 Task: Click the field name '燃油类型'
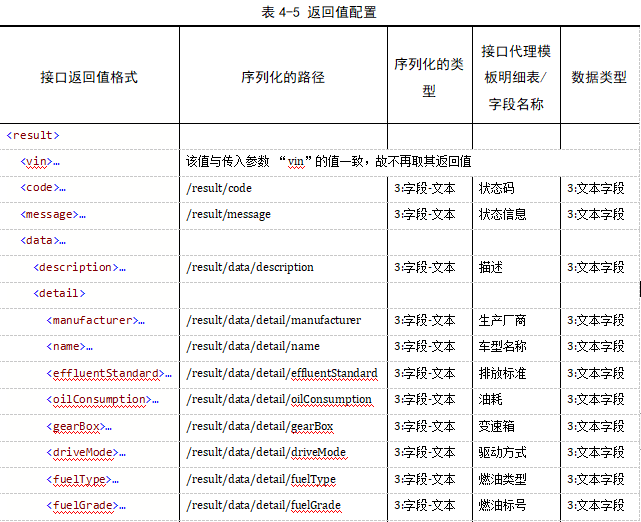[502, 479]
